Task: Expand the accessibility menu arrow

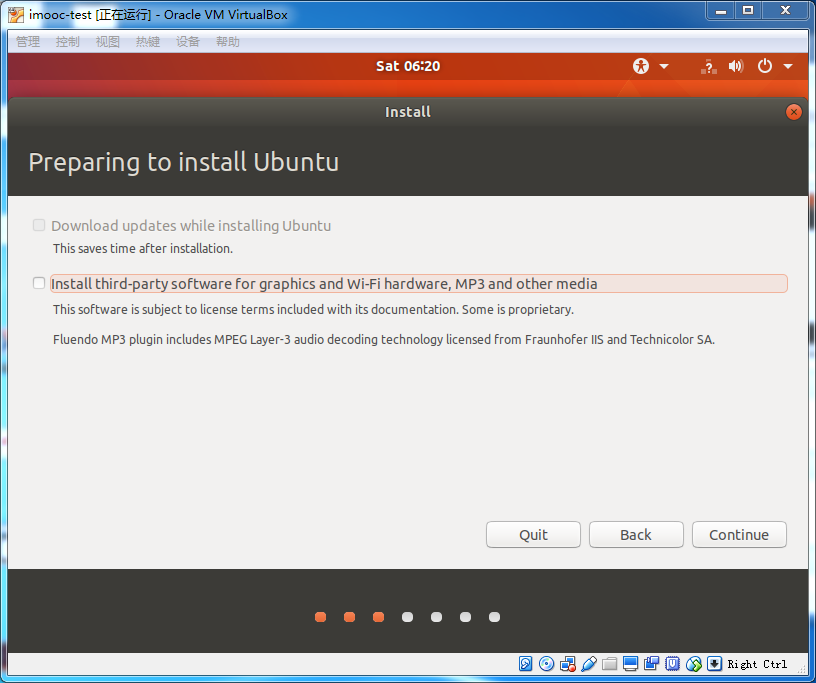Action: (x=664, y=66)
